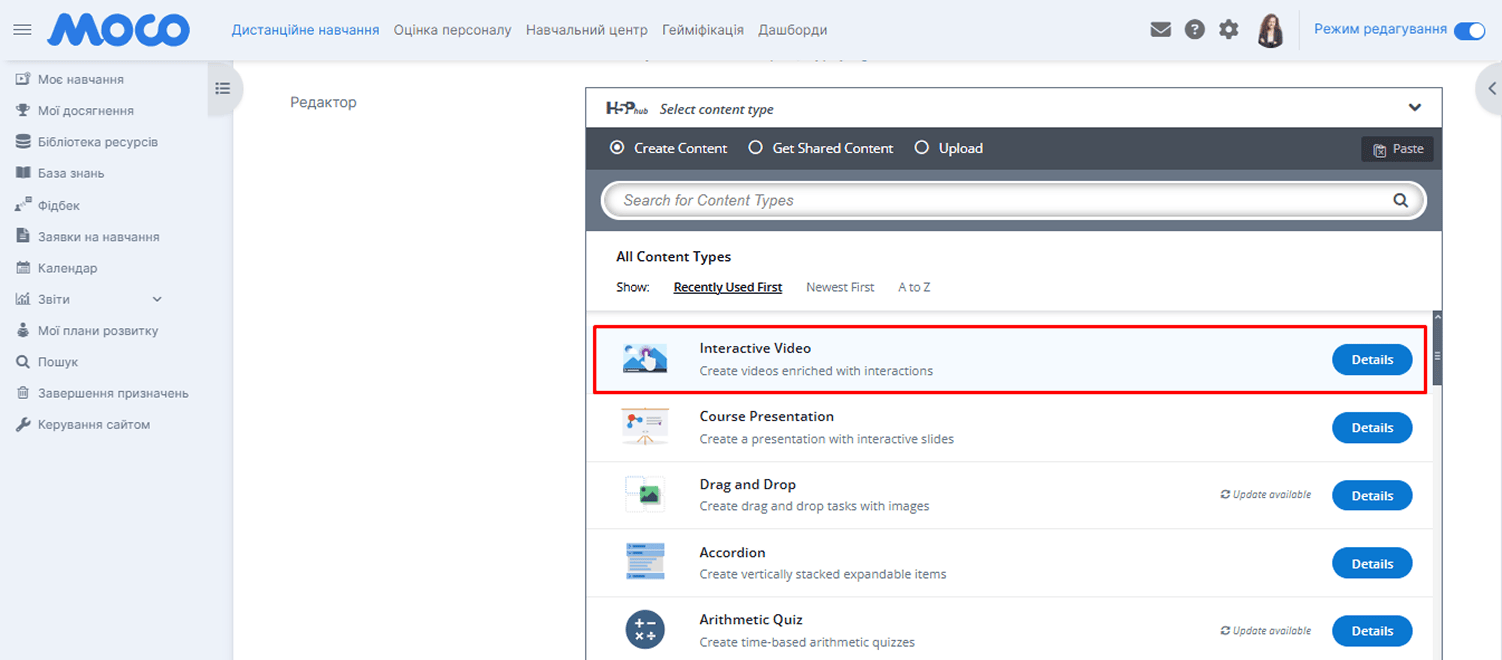Click the search magnifier icon in content search

tap(1400, 200)
